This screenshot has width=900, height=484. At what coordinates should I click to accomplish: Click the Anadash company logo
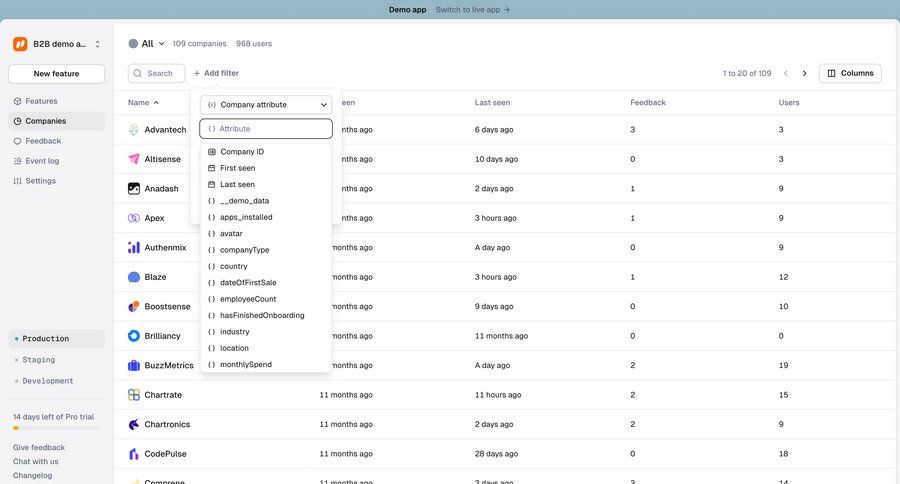coord(134,188)
